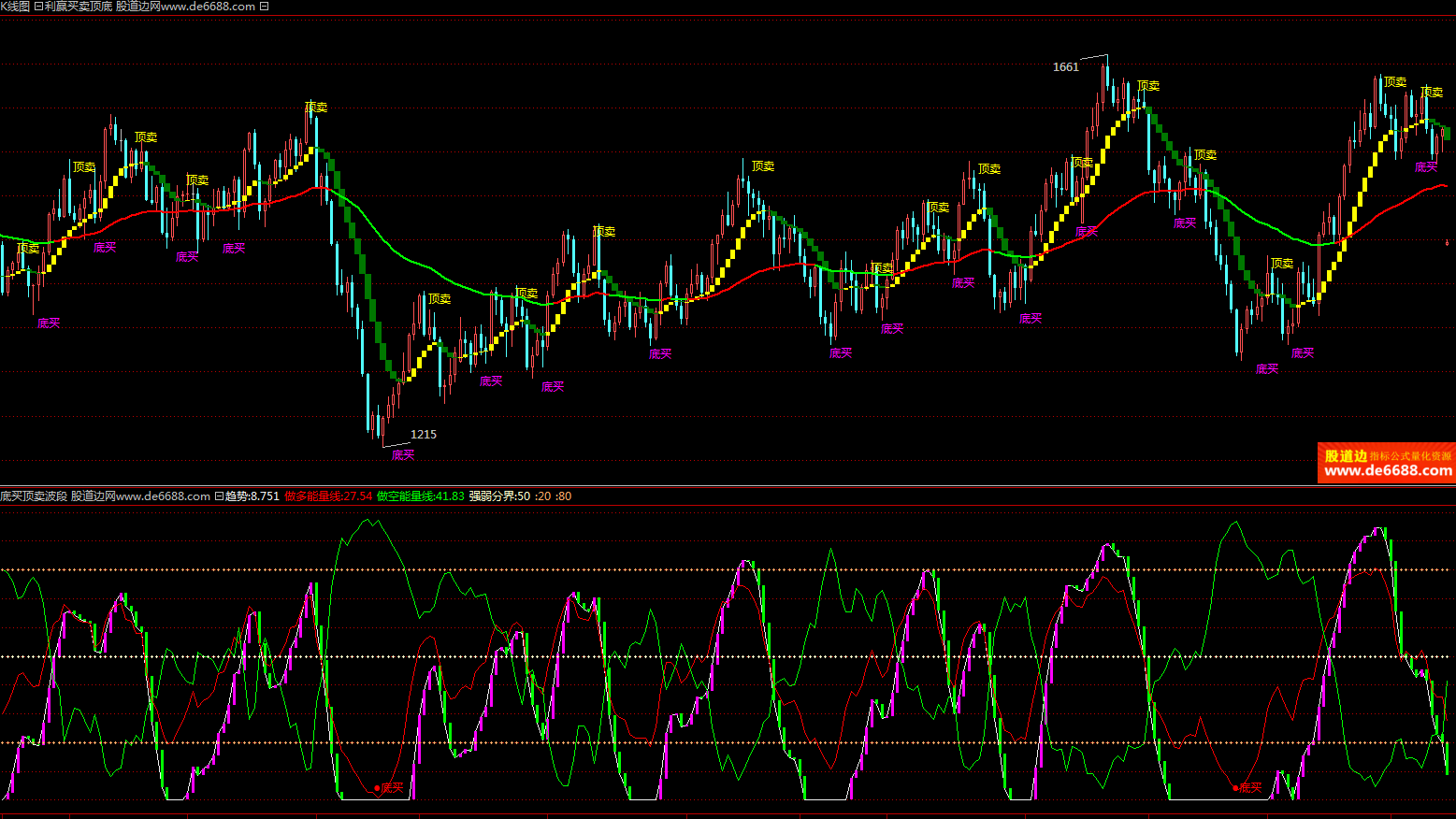The image size is (1456, 819).
Task: Select the K线图 title label
Action: (15, 7)
